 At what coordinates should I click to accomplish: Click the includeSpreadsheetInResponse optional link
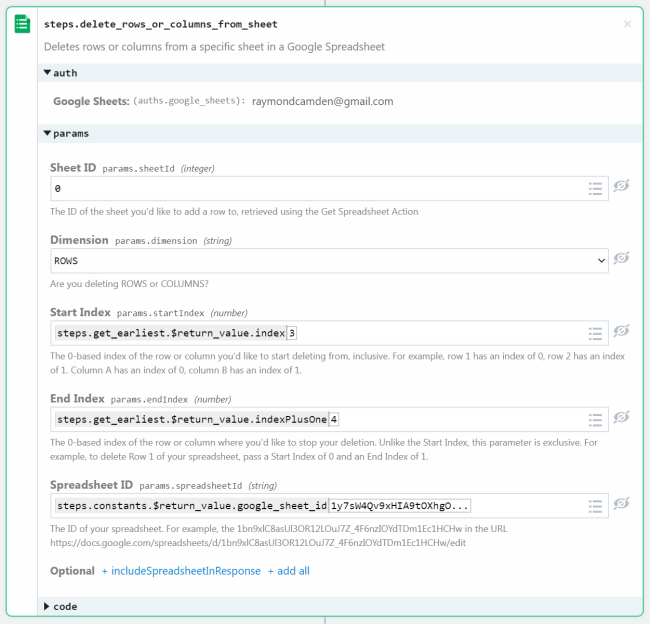[x=180, y=571]
